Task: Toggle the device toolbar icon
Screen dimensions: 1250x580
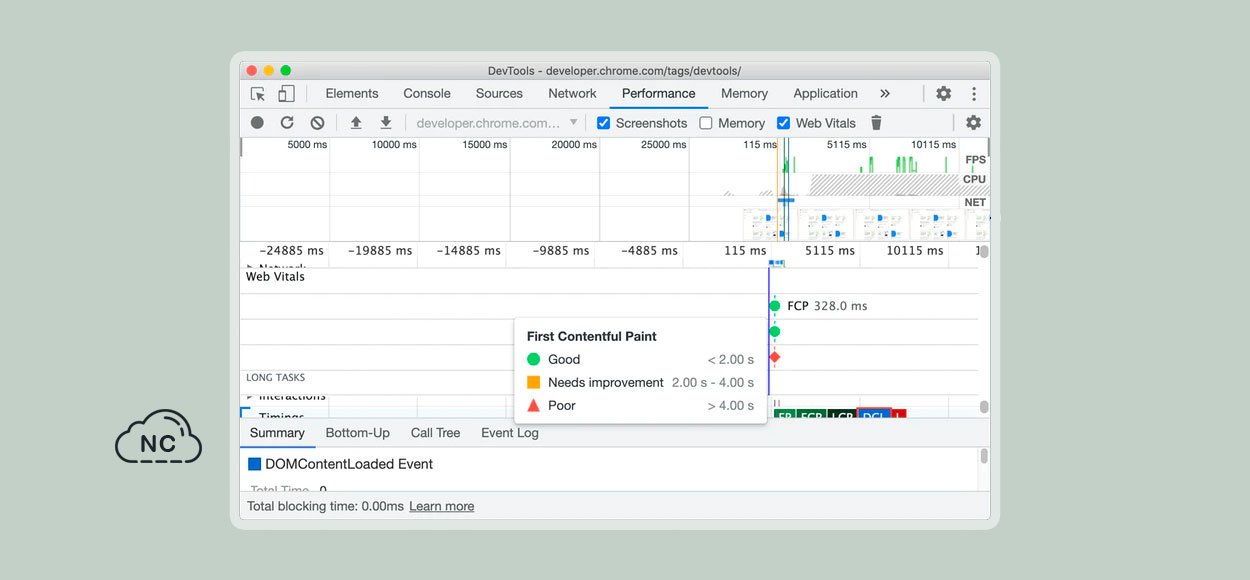Action: (286, 94)
